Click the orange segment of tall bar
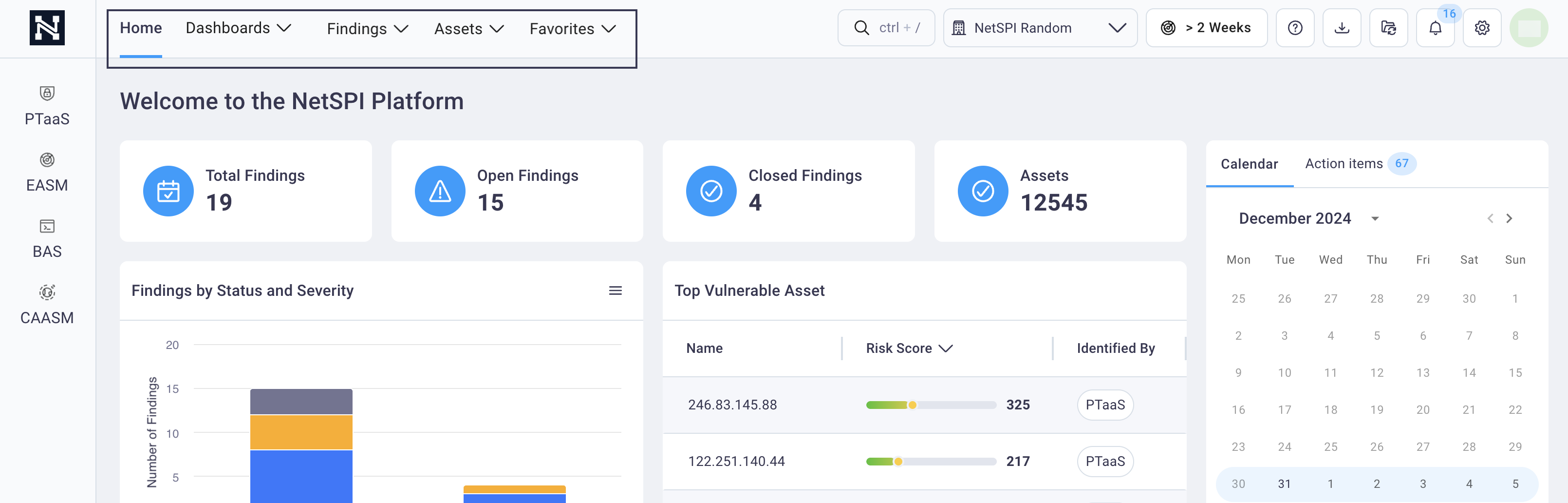Screen dimensions: 1568x503 (301, 432)
